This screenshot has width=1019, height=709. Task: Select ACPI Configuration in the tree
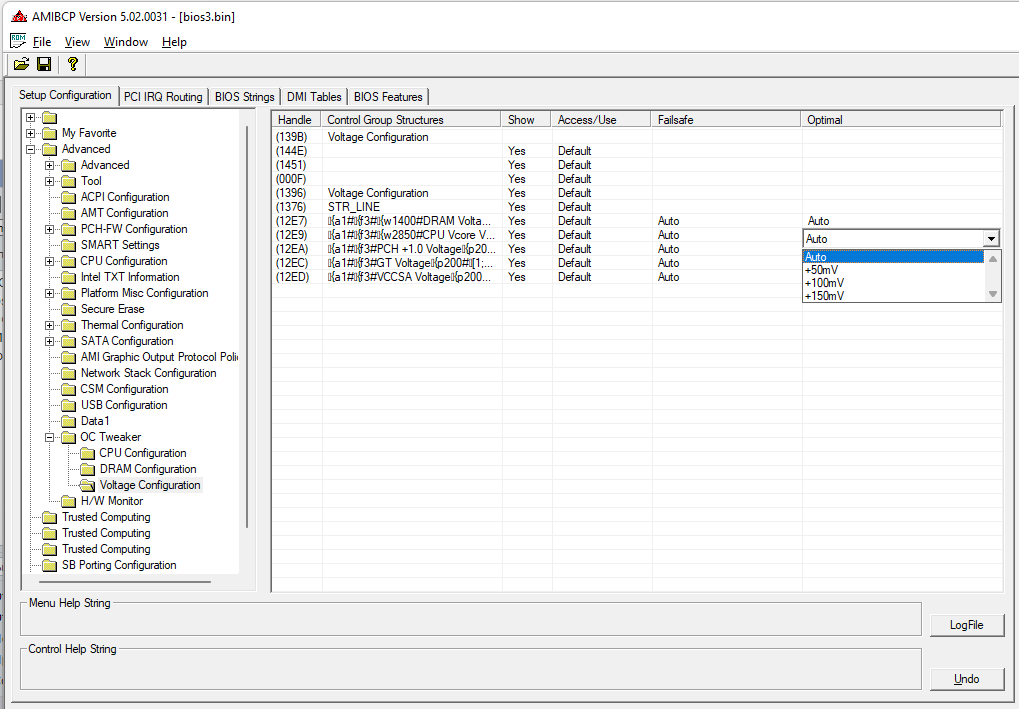(x=125, y=197)
